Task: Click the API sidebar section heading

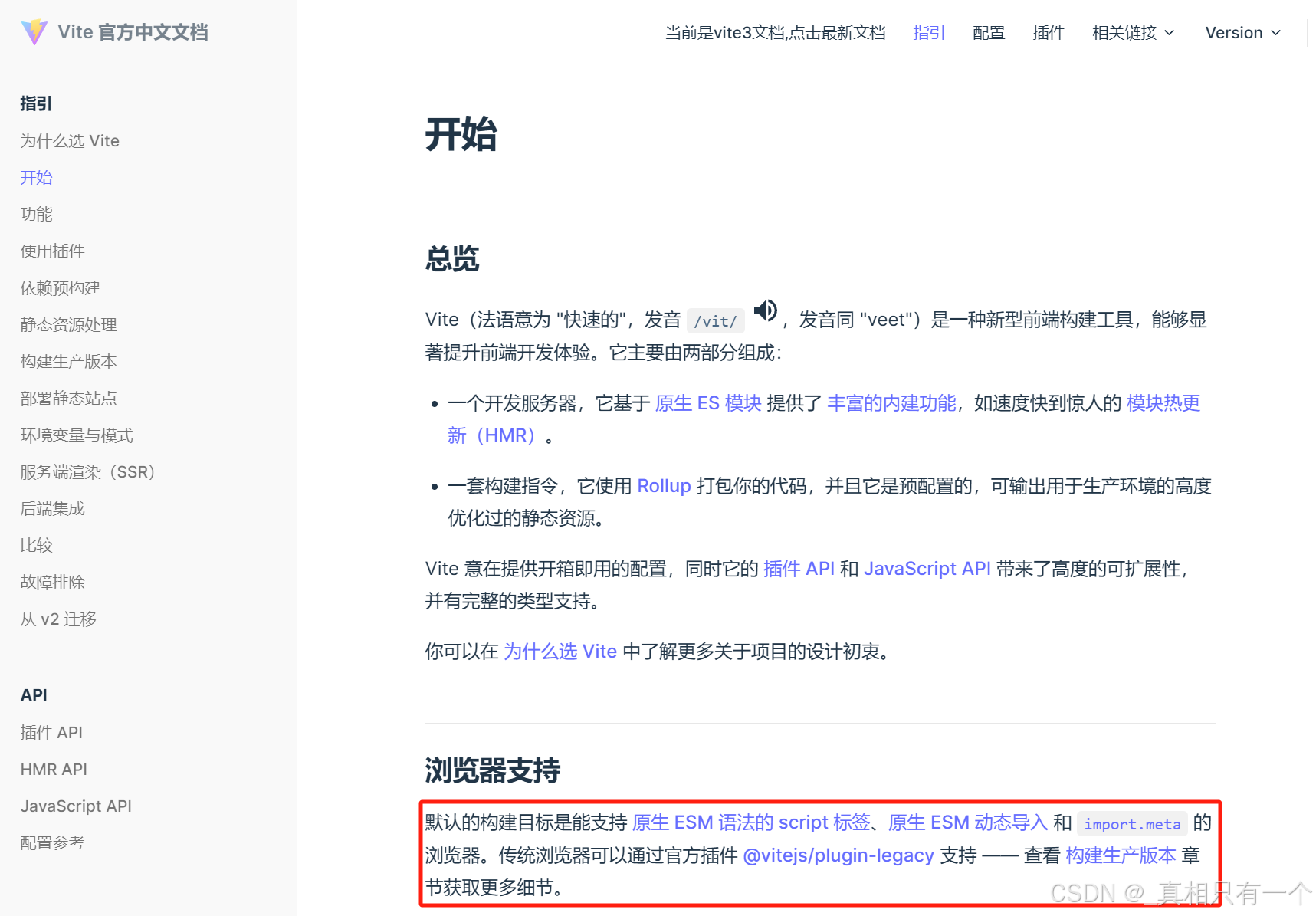Action: click(34, 695)
